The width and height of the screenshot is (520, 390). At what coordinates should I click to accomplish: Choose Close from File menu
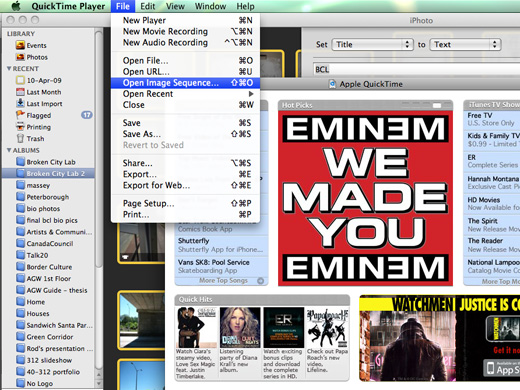pyautogui.click(x=185, y=105)
